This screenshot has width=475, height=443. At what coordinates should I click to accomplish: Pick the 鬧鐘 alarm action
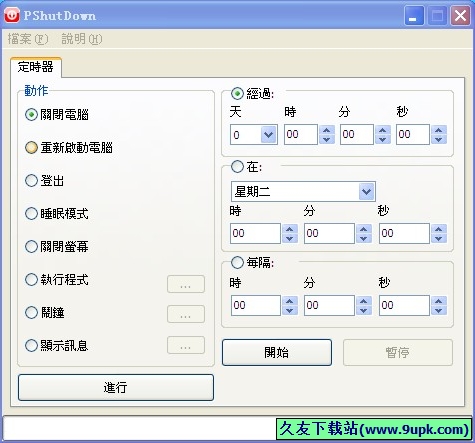point(31,313)
